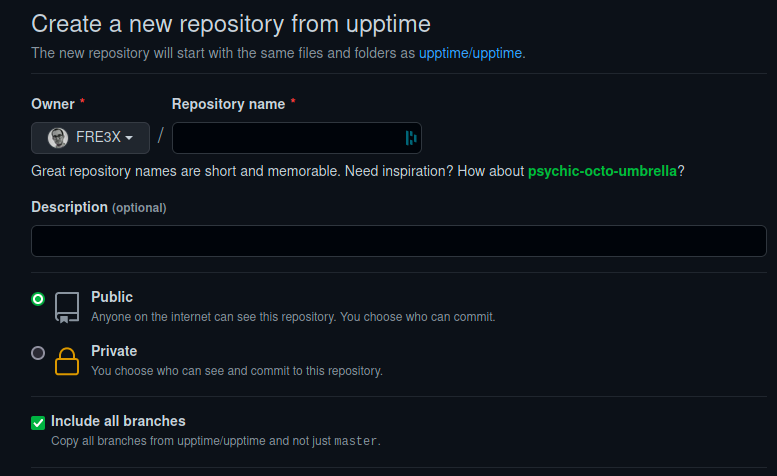The width and height of the screenshot is (777, 476).
Task: Focus the Repository name text field
Action: point(288,138)
